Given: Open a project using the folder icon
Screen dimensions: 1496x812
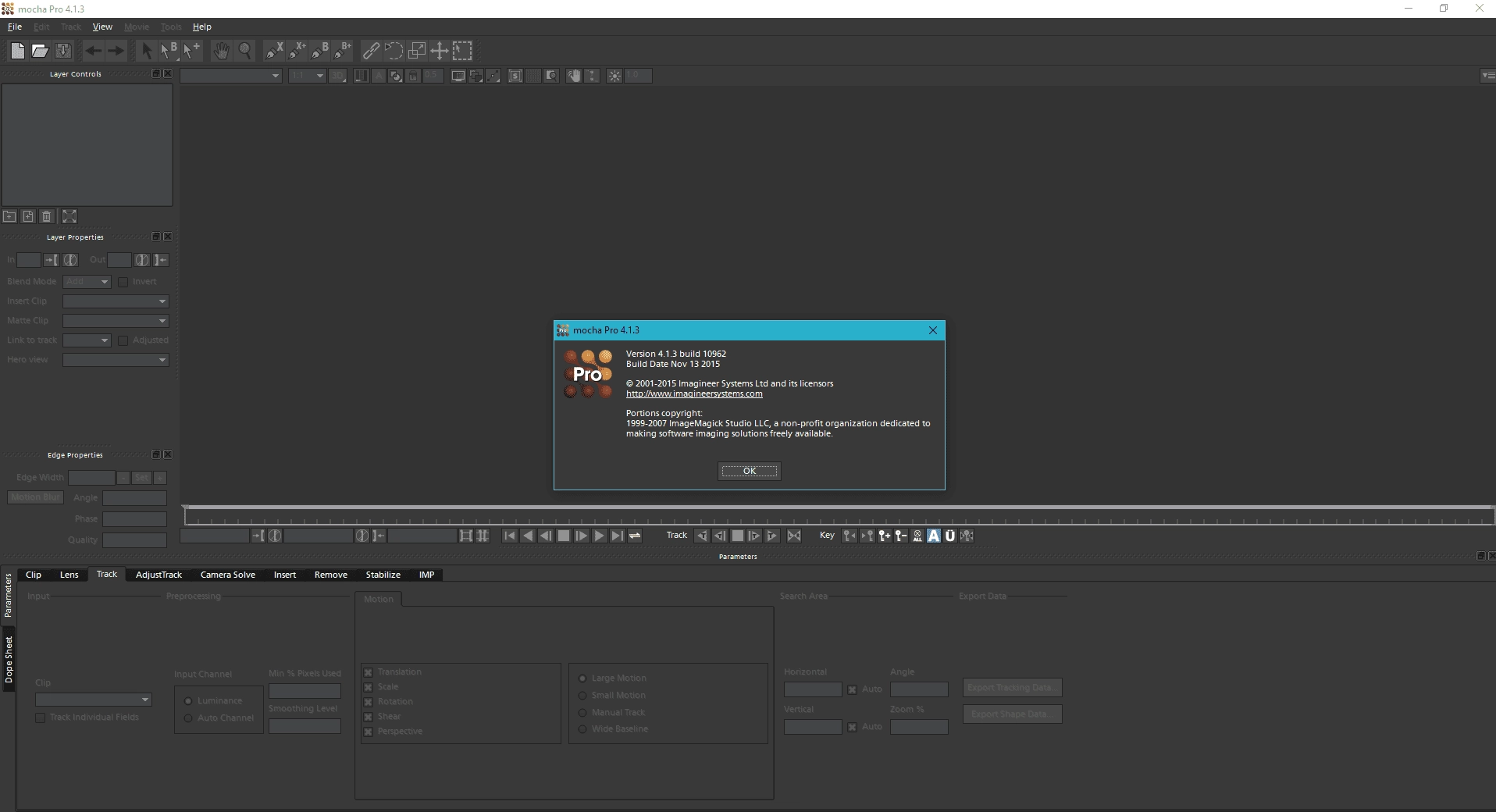Looking at the screenshot, I should [x=40, y=51].
